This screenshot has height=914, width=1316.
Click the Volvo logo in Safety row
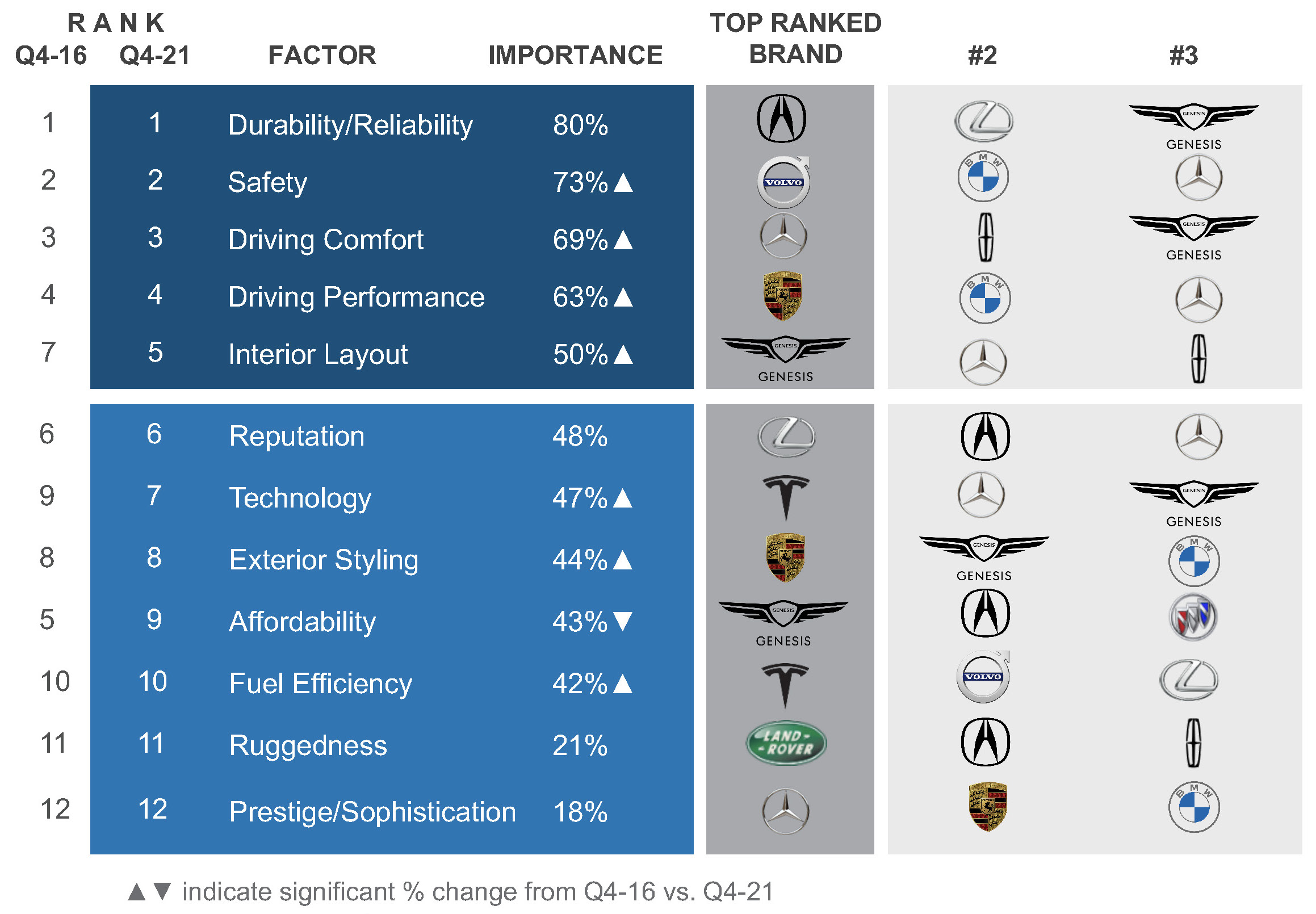pyautogui.click(x=783, y=182)
